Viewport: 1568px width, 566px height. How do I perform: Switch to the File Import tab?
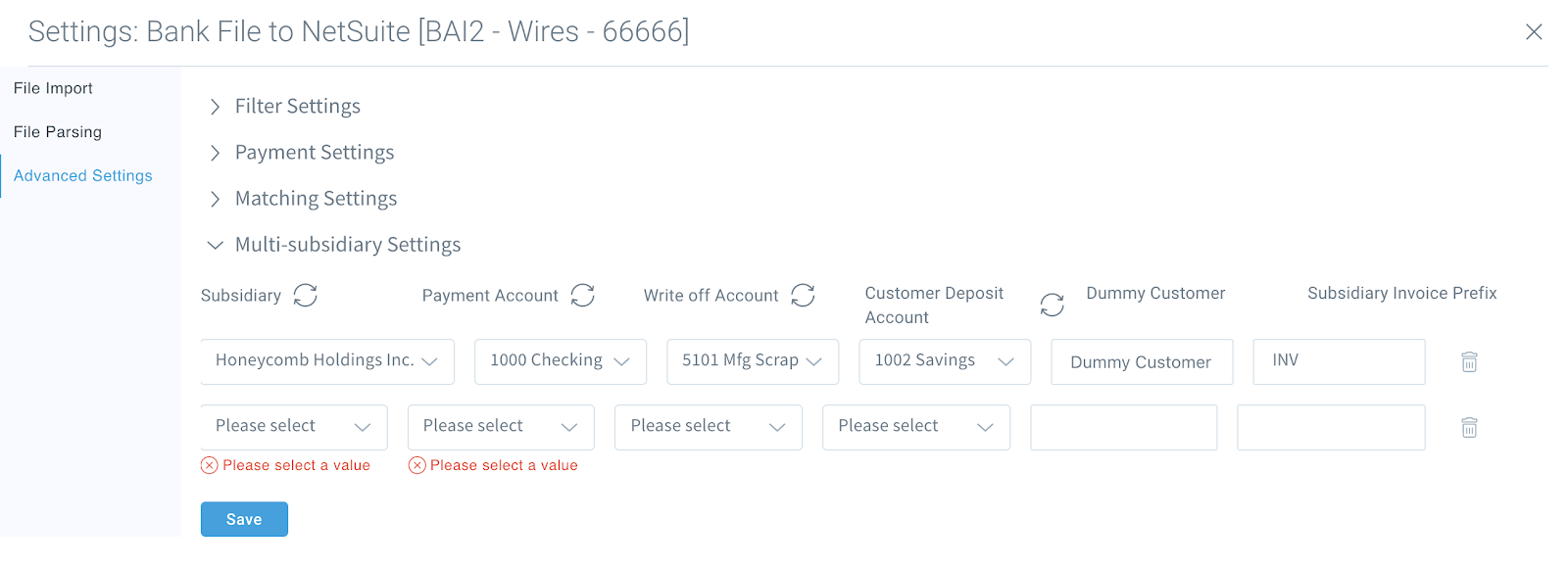pyautogui.click(x=53, y=88)
